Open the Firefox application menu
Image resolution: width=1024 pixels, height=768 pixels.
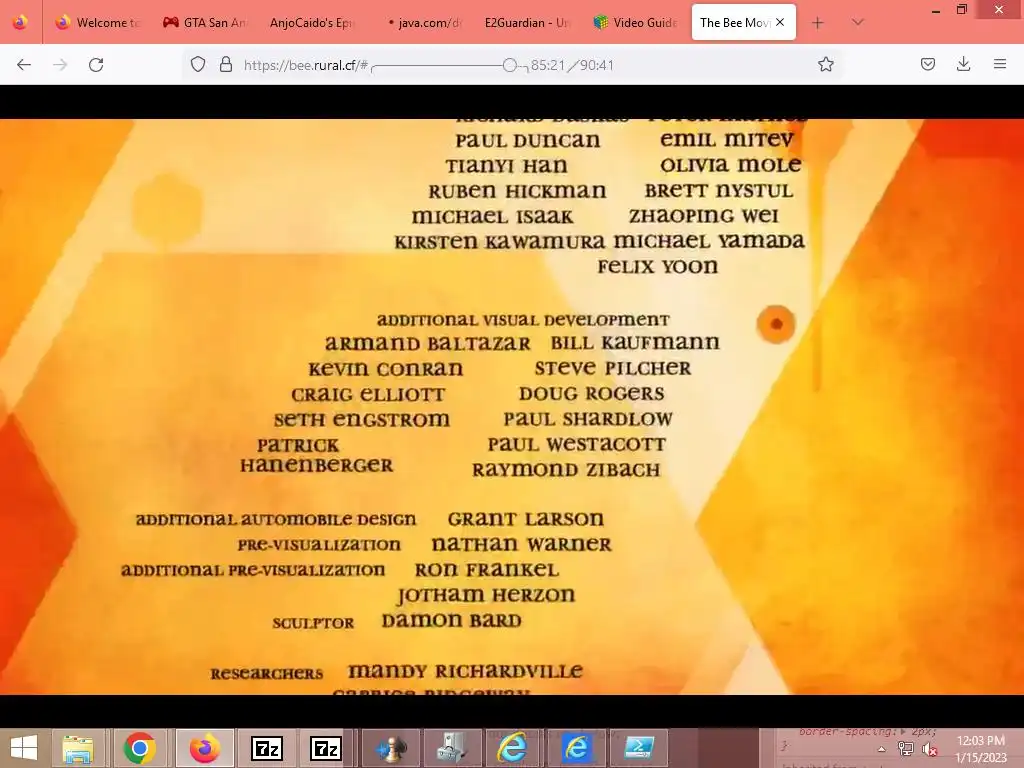point(1000,65)
